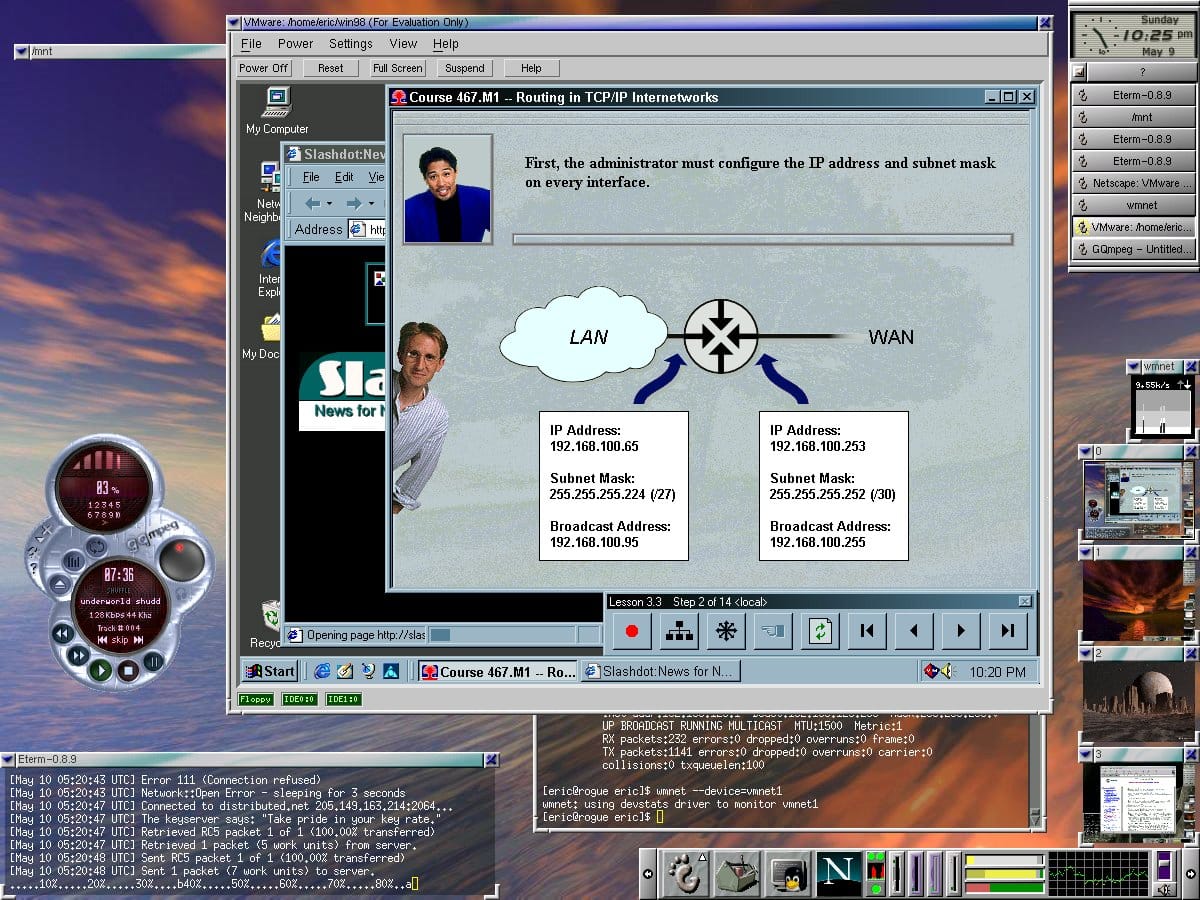Toggle VMware IDE0:0 device indicator
Image resolution: width=1200 pixels, height=900 pixels.
coord(299,699)
